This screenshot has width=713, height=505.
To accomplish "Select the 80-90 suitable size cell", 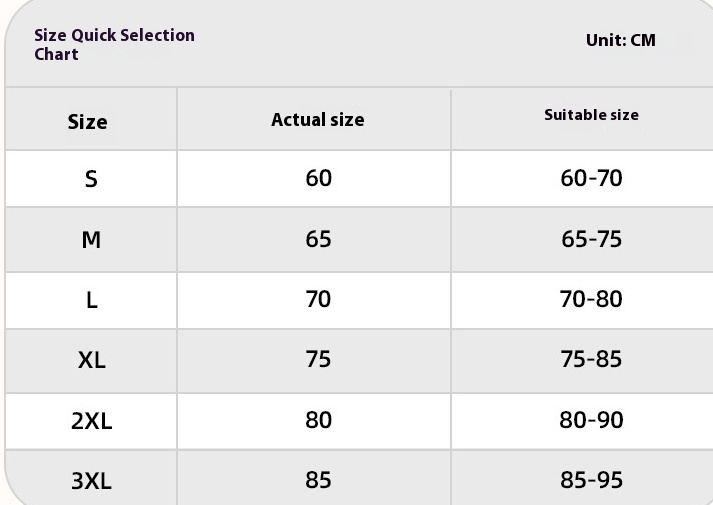I will click(x=591, y=419).
